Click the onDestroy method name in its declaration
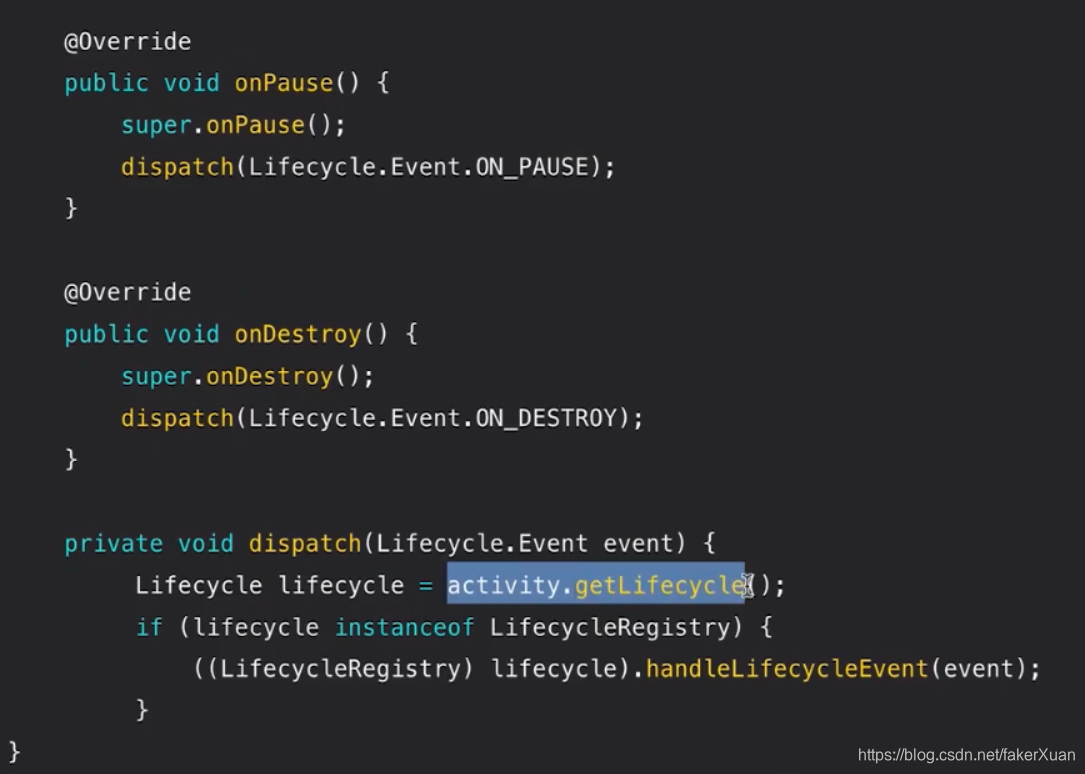The height and width of the screenshot is (774, 1085). click(298, 335)
